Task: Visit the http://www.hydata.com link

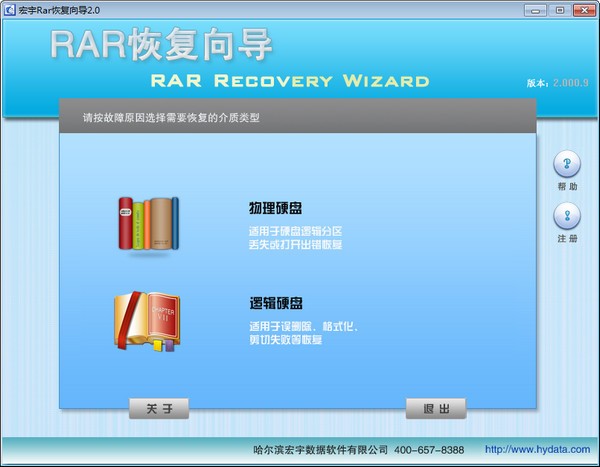Action: coord(537,449)
